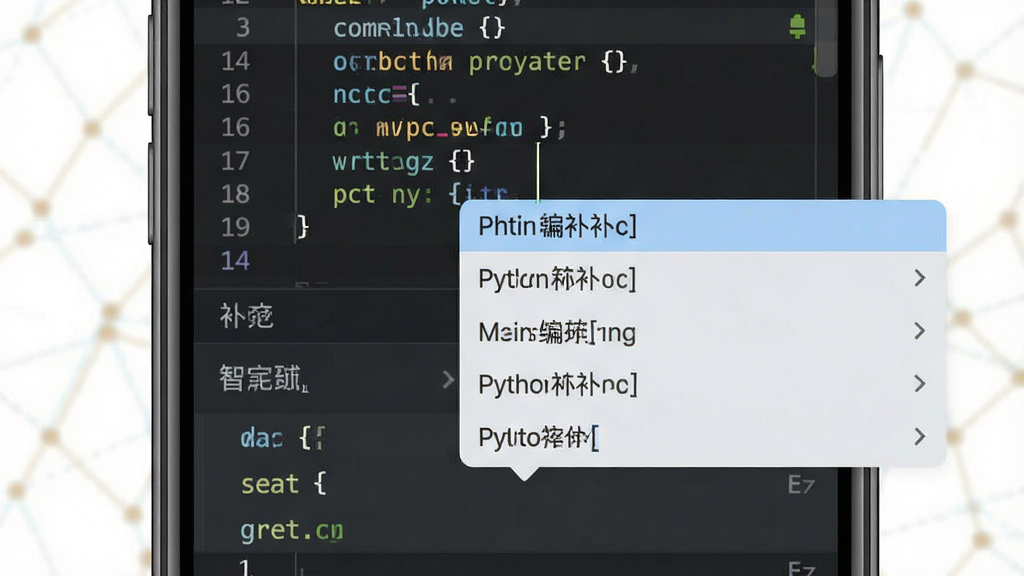This screenshot has width=1024, height=576.
Task: Click the "nccc={" code line
Action: (376, 95)
